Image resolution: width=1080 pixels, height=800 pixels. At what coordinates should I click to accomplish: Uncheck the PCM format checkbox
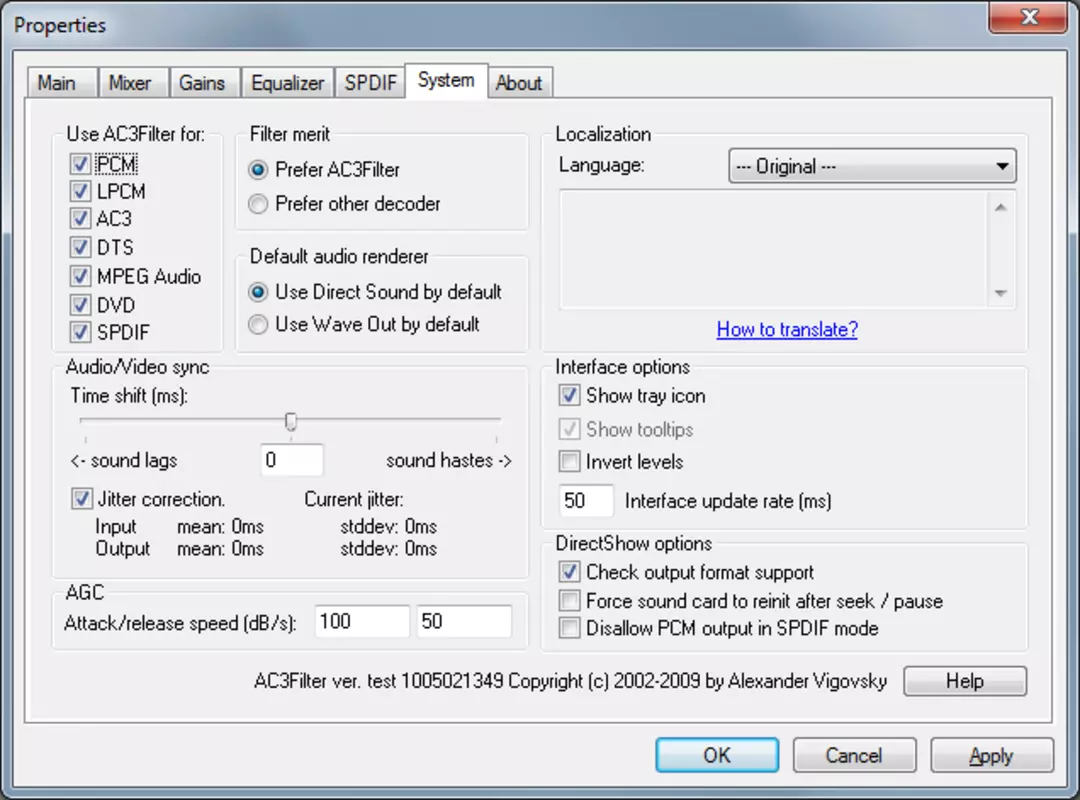pos(80,164)
